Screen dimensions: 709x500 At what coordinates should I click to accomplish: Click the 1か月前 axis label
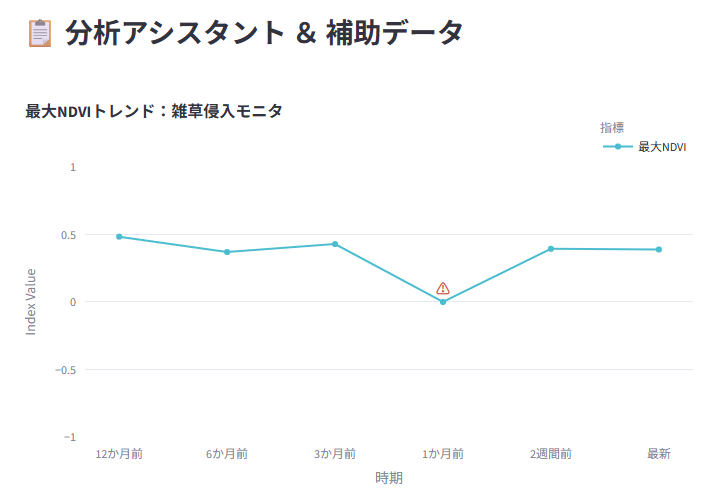coord(443,453)
